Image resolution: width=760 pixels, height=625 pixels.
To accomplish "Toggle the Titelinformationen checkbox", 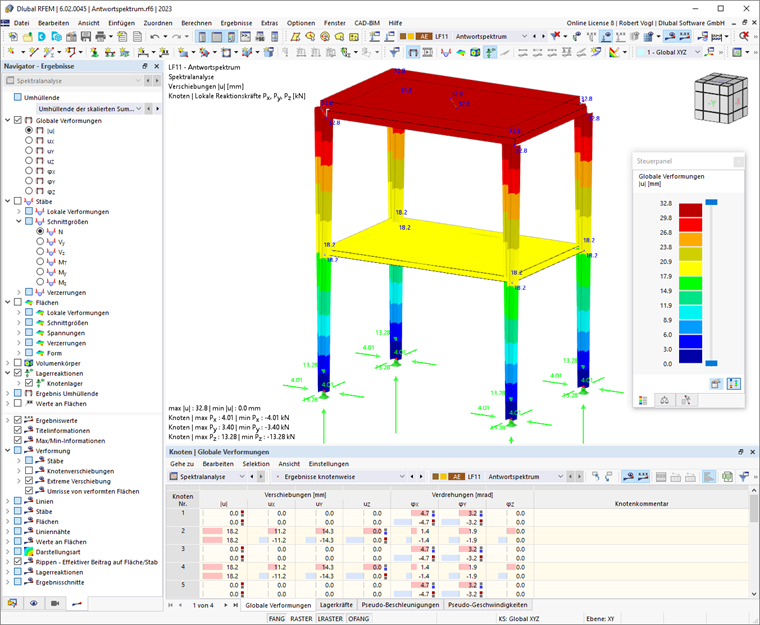I will [x=18, y=430].
